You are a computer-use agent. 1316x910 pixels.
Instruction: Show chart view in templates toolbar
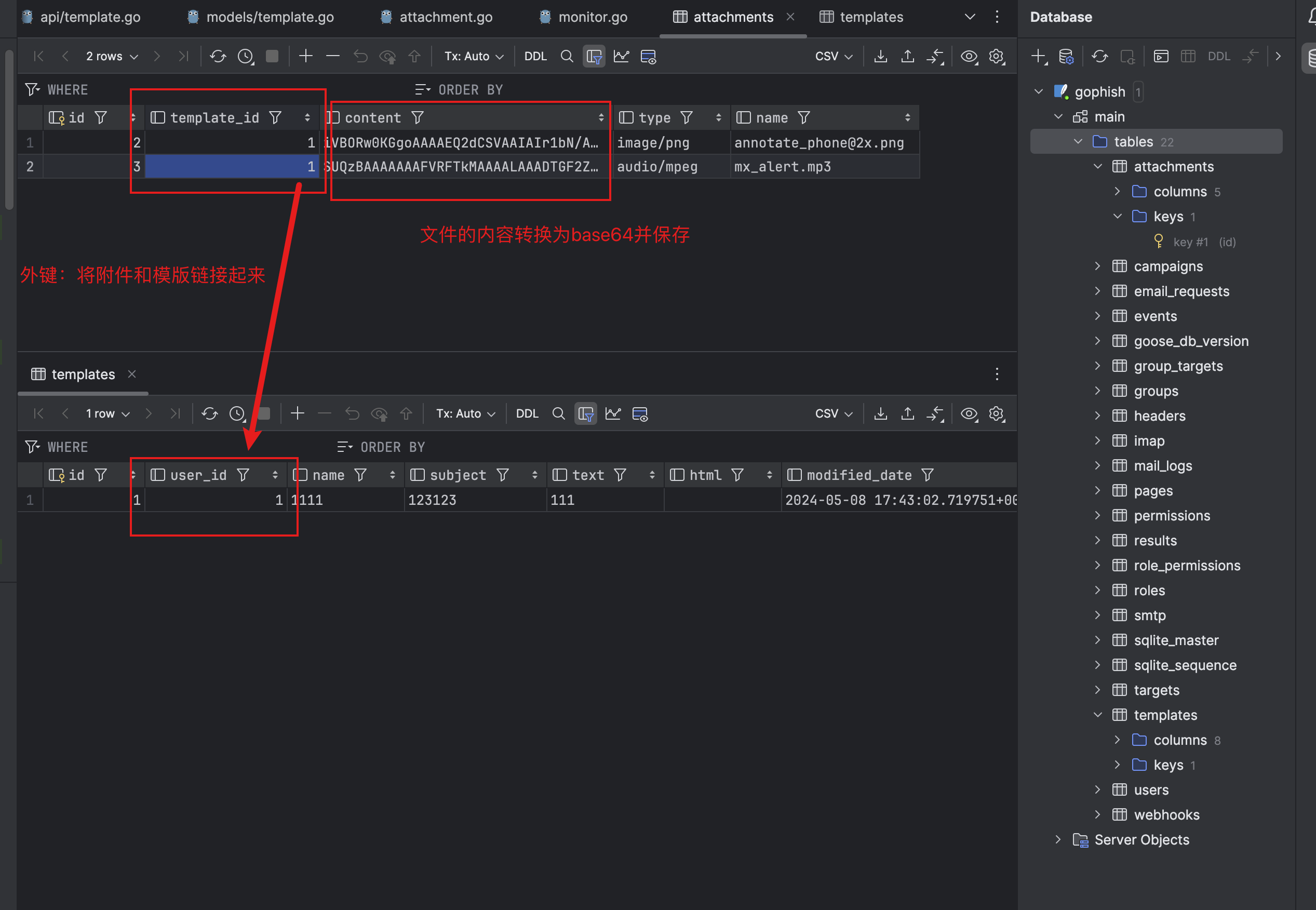click(x=613, y=413)
